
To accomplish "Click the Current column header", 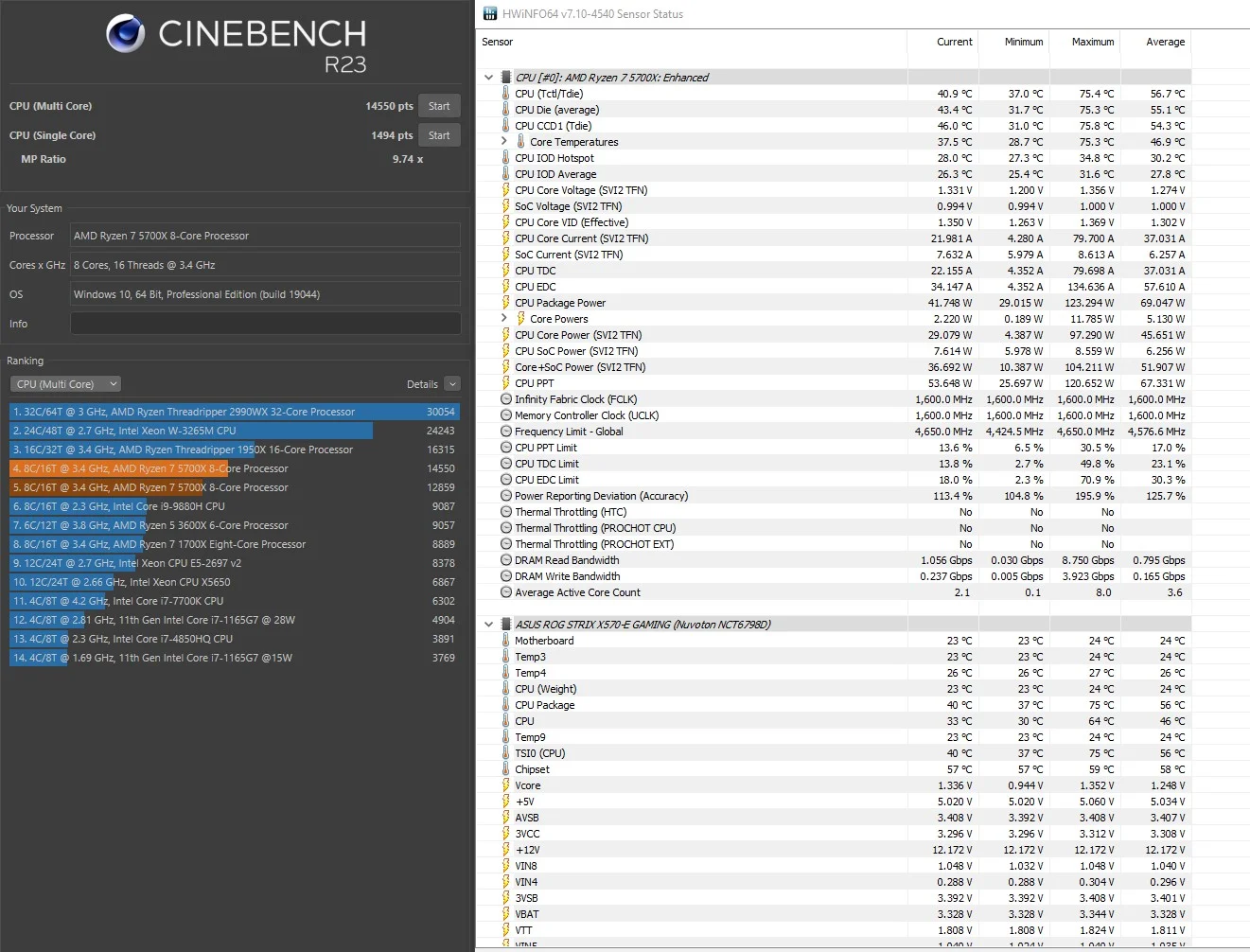I will [x=955, y=42].
